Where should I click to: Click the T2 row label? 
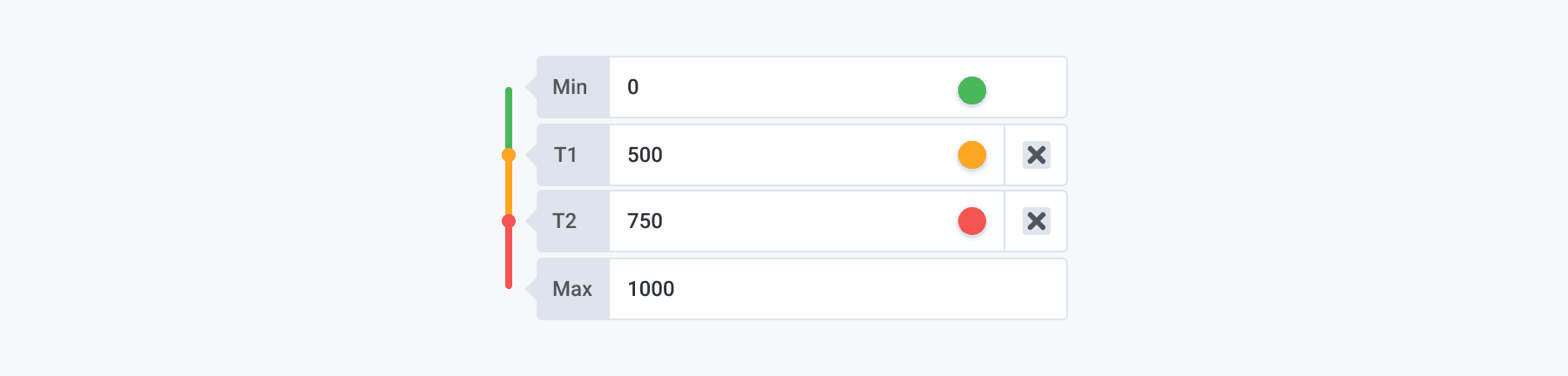tap(565, 221)
